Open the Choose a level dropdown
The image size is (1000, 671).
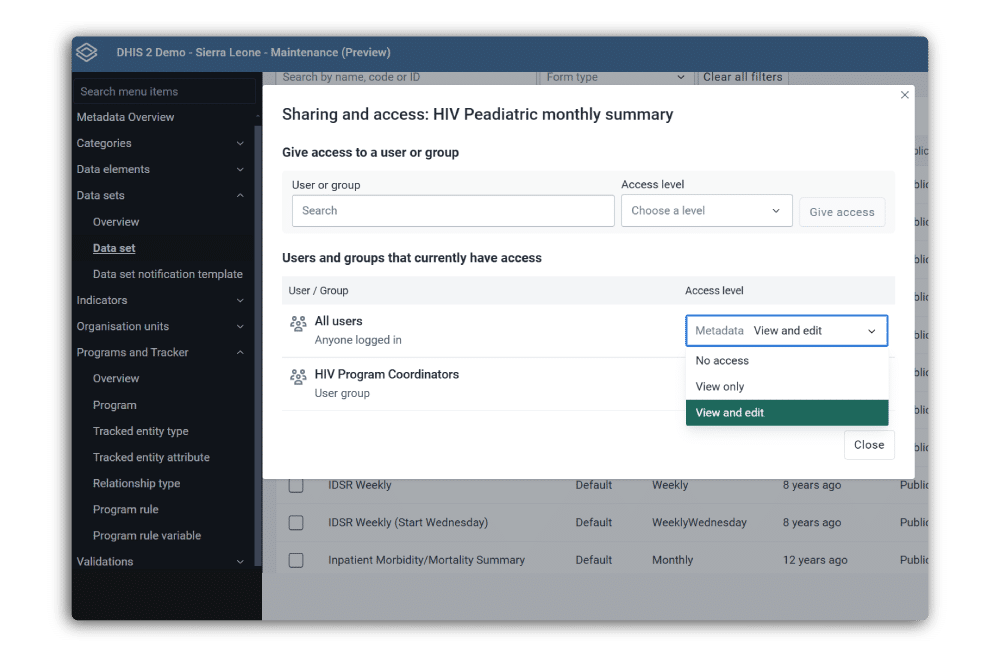706,211
